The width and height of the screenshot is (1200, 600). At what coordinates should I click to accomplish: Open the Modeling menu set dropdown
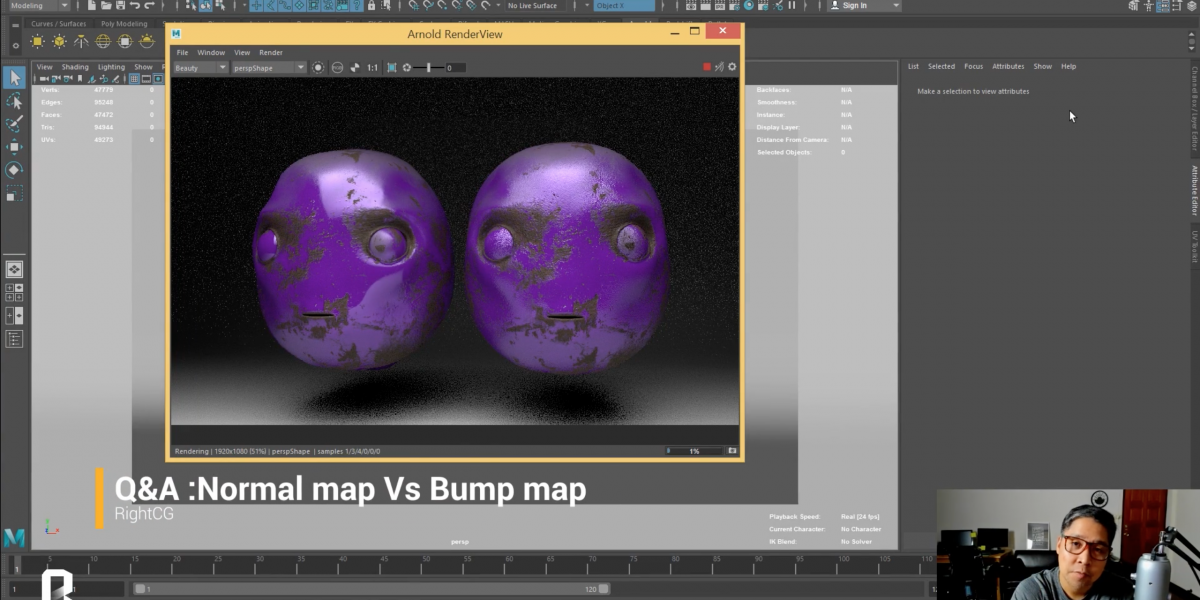click(x=38, y=6)
